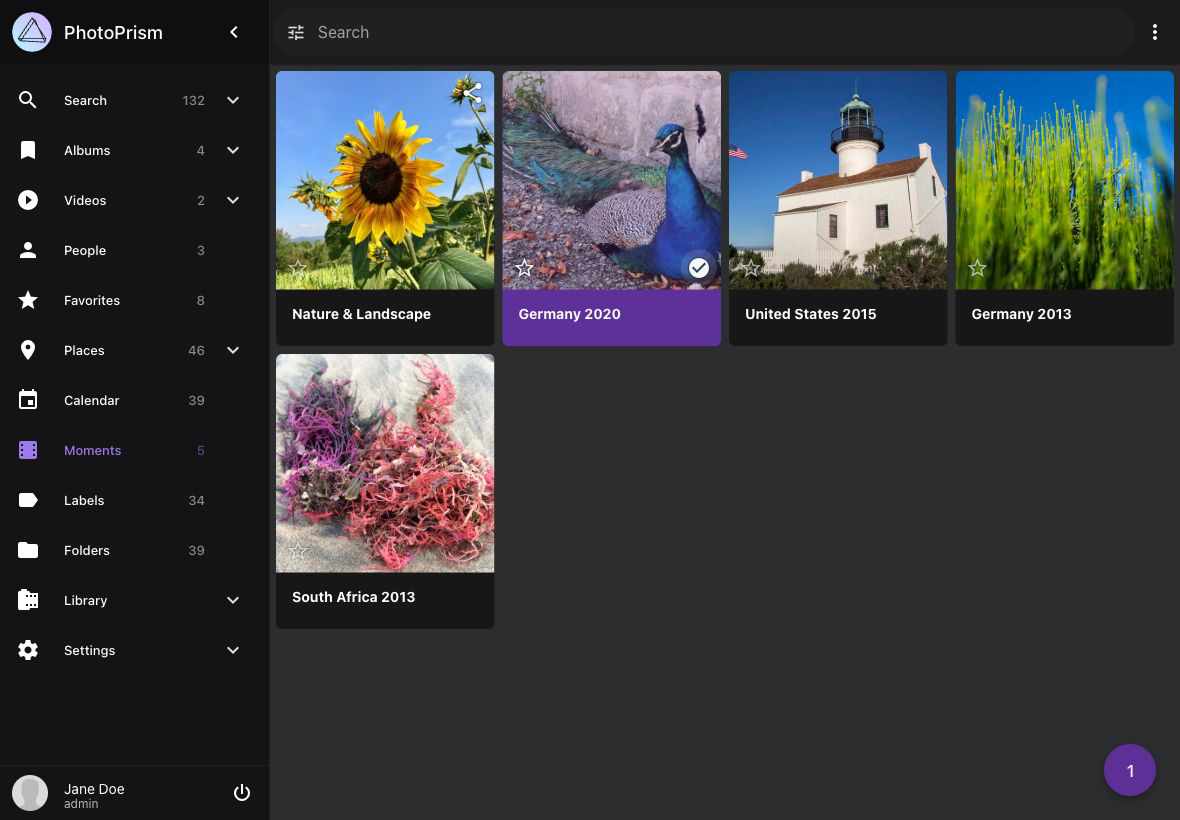Open the Germany 2013 album
Image resolution: width=1180 pixels, height=820 pixels.
(1064, 180)
